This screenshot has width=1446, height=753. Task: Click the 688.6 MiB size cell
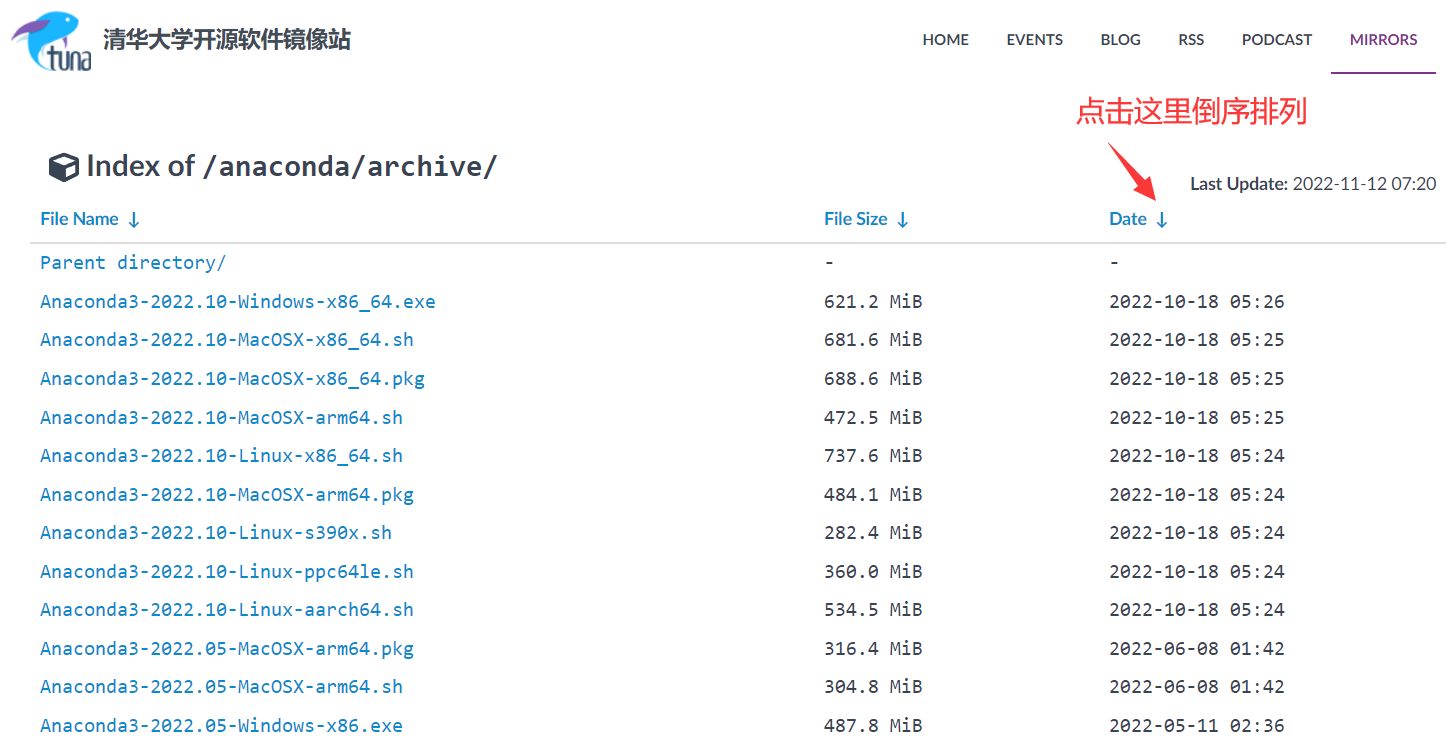pyautogui.click(x=873, y=379)
